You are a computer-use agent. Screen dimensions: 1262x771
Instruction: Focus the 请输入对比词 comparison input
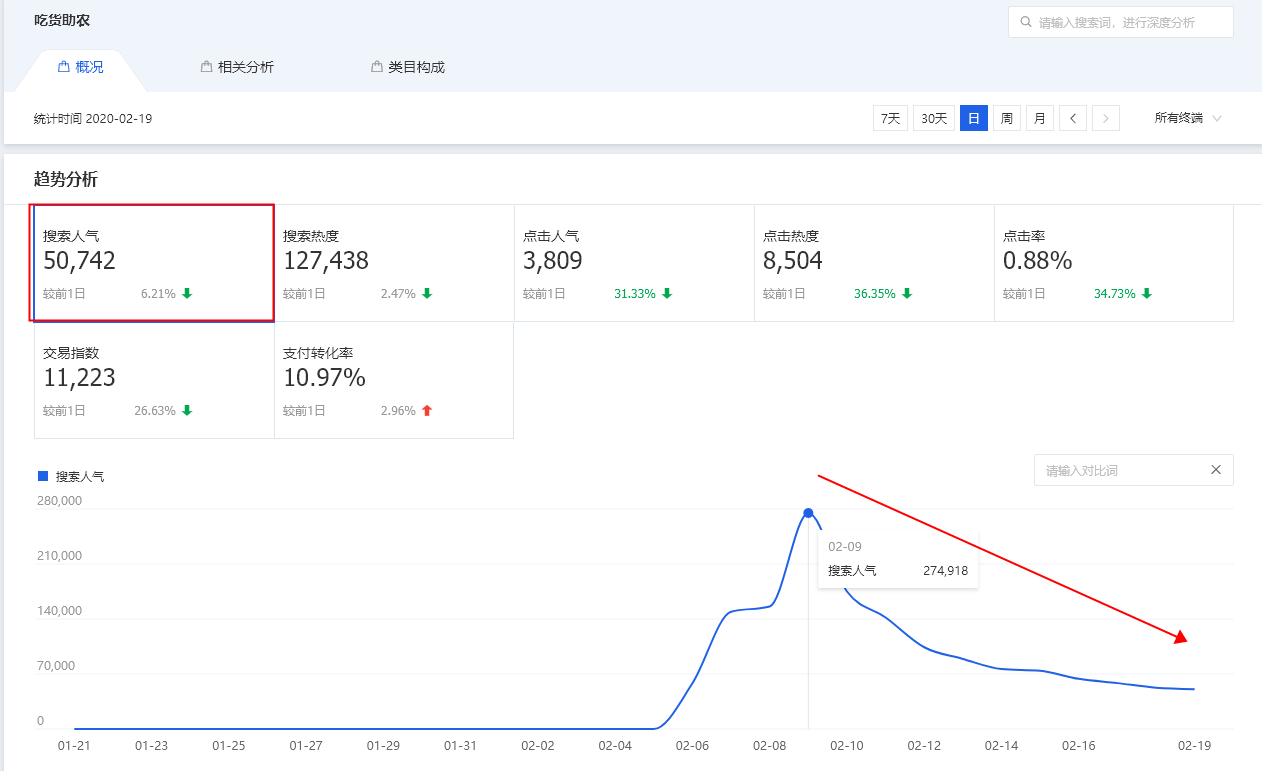(1120, 470)
